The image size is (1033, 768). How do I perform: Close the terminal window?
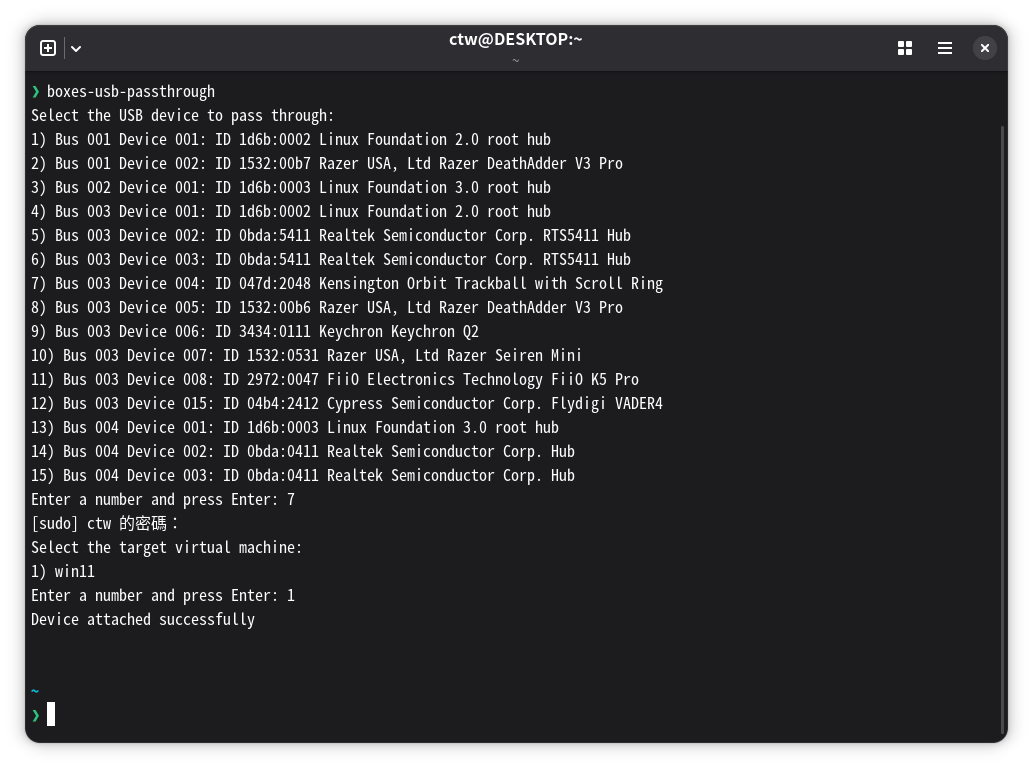pos(984,48)
